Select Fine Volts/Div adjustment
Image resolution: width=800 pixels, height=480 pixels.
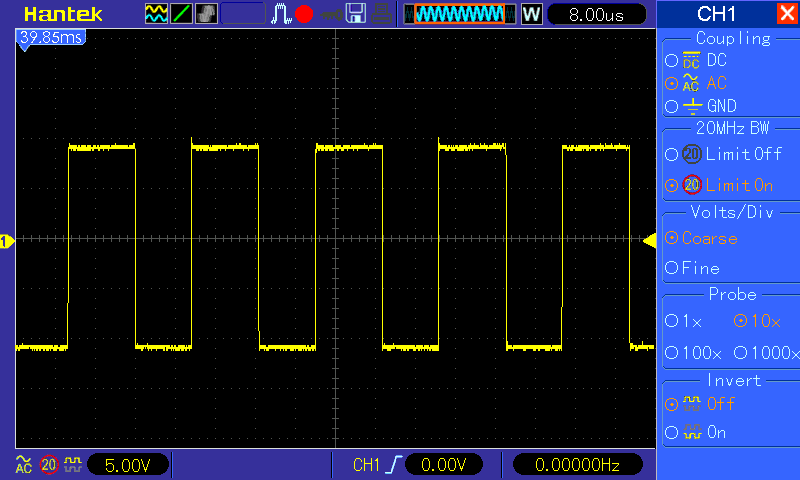pyautogui.click(x=692, y=268)
